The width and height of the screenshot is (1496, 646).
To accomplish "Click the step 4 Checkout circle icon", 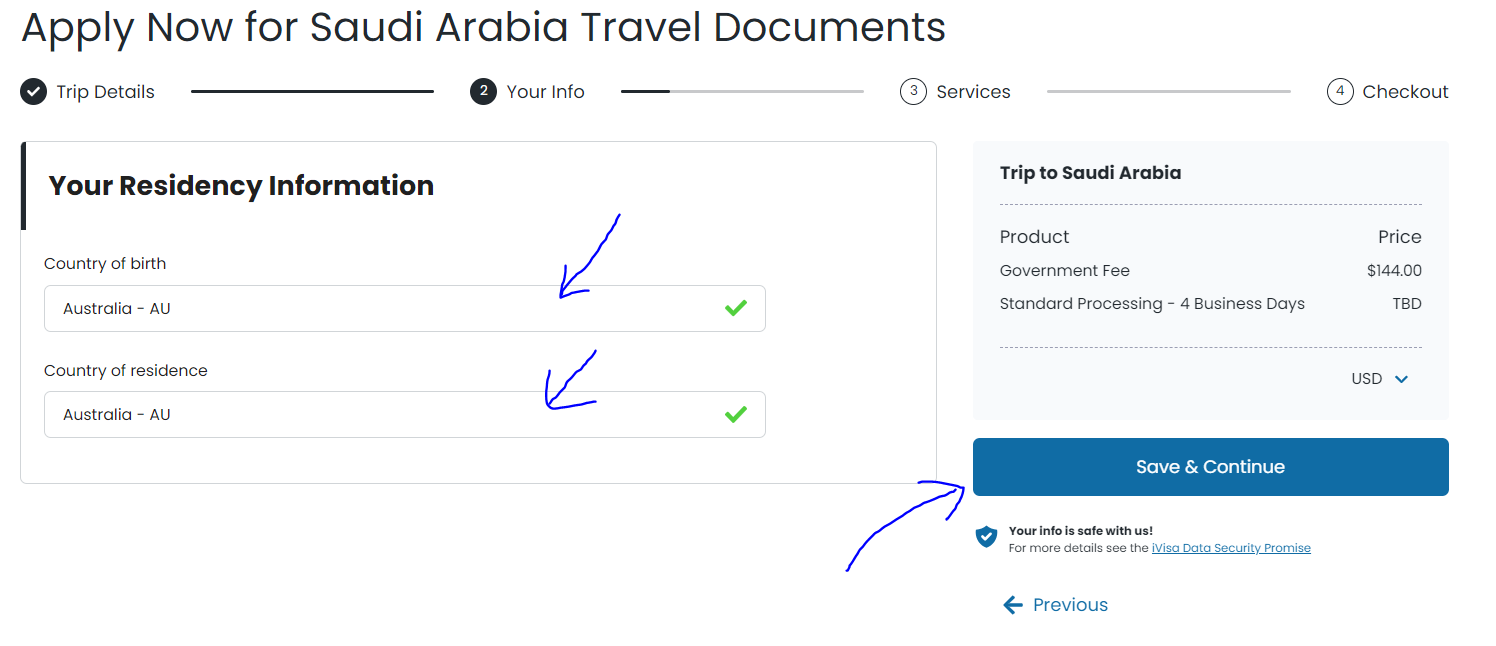I will point(1340,91).
